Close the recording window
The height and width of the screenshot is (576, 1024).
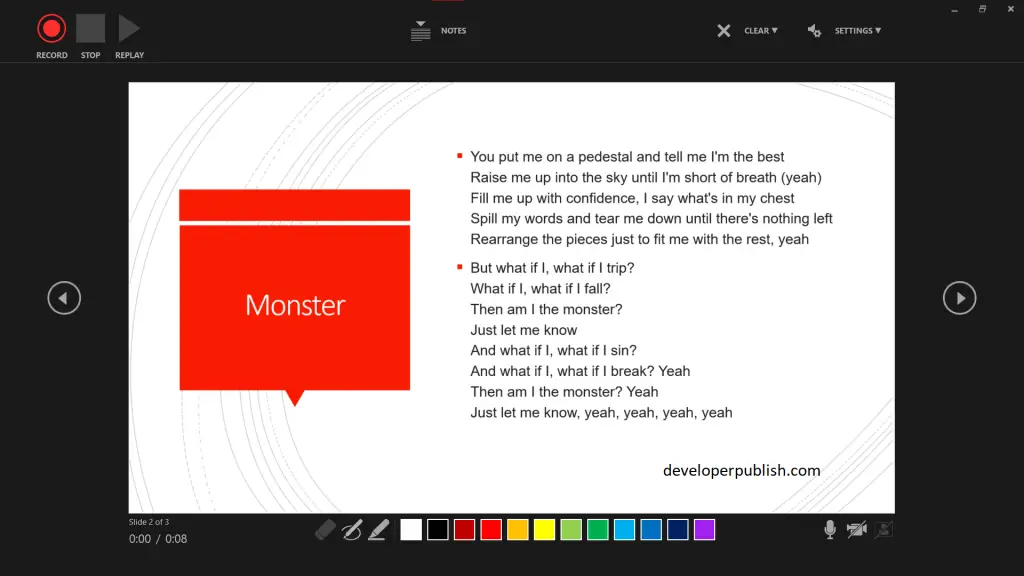(1010, 9)
